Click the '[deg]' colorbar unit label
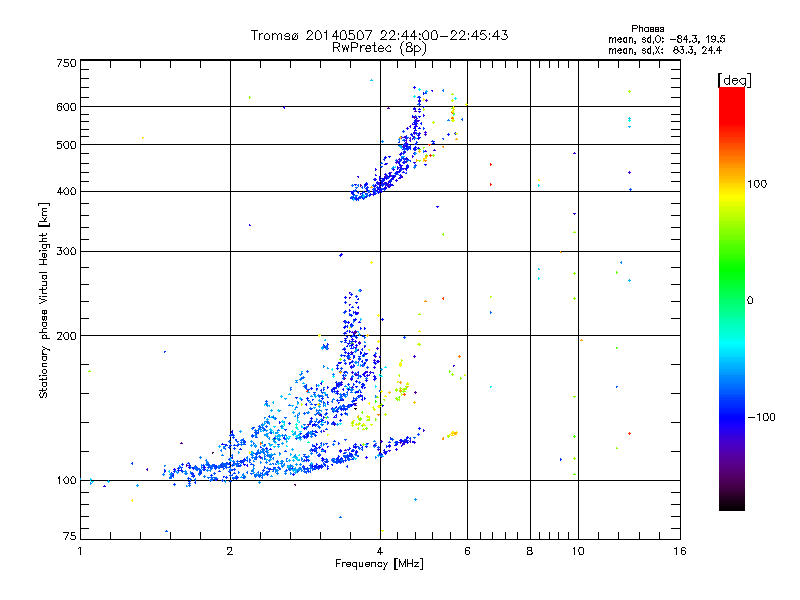This screenshot has height=600, width=800. pyautogui.click(x=734, y=80)
